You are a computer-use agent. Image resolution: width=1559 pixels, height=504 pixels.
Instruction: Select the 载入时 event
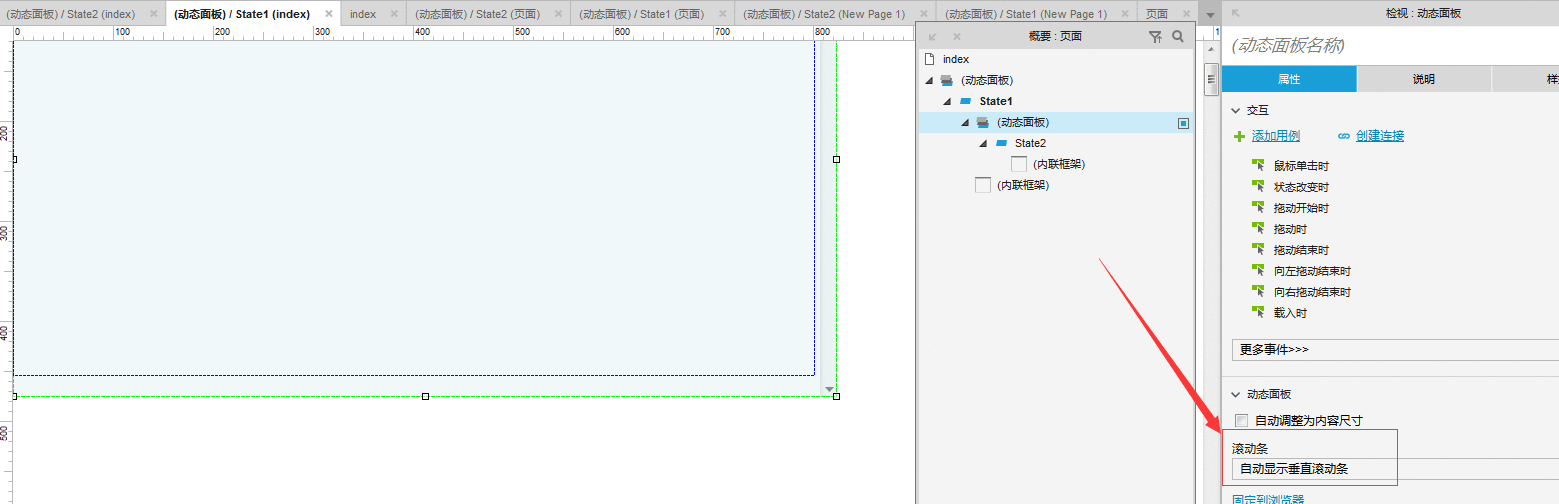click(x=1290, y=313)
